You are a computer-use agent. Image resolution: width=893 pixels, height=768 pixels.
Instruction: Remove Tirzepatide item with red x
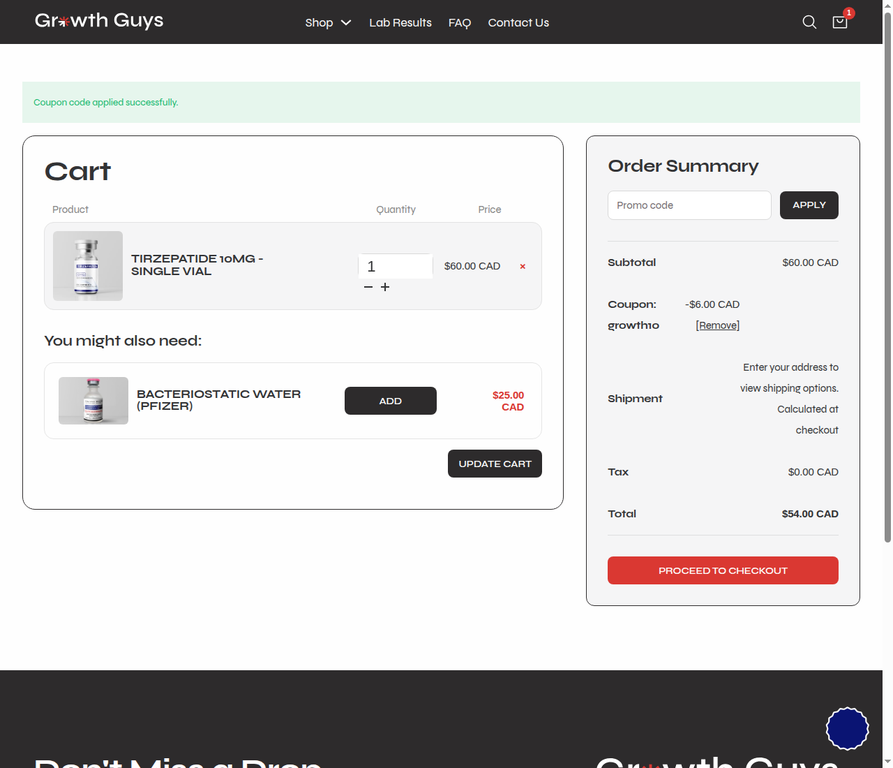click(522, 266)
